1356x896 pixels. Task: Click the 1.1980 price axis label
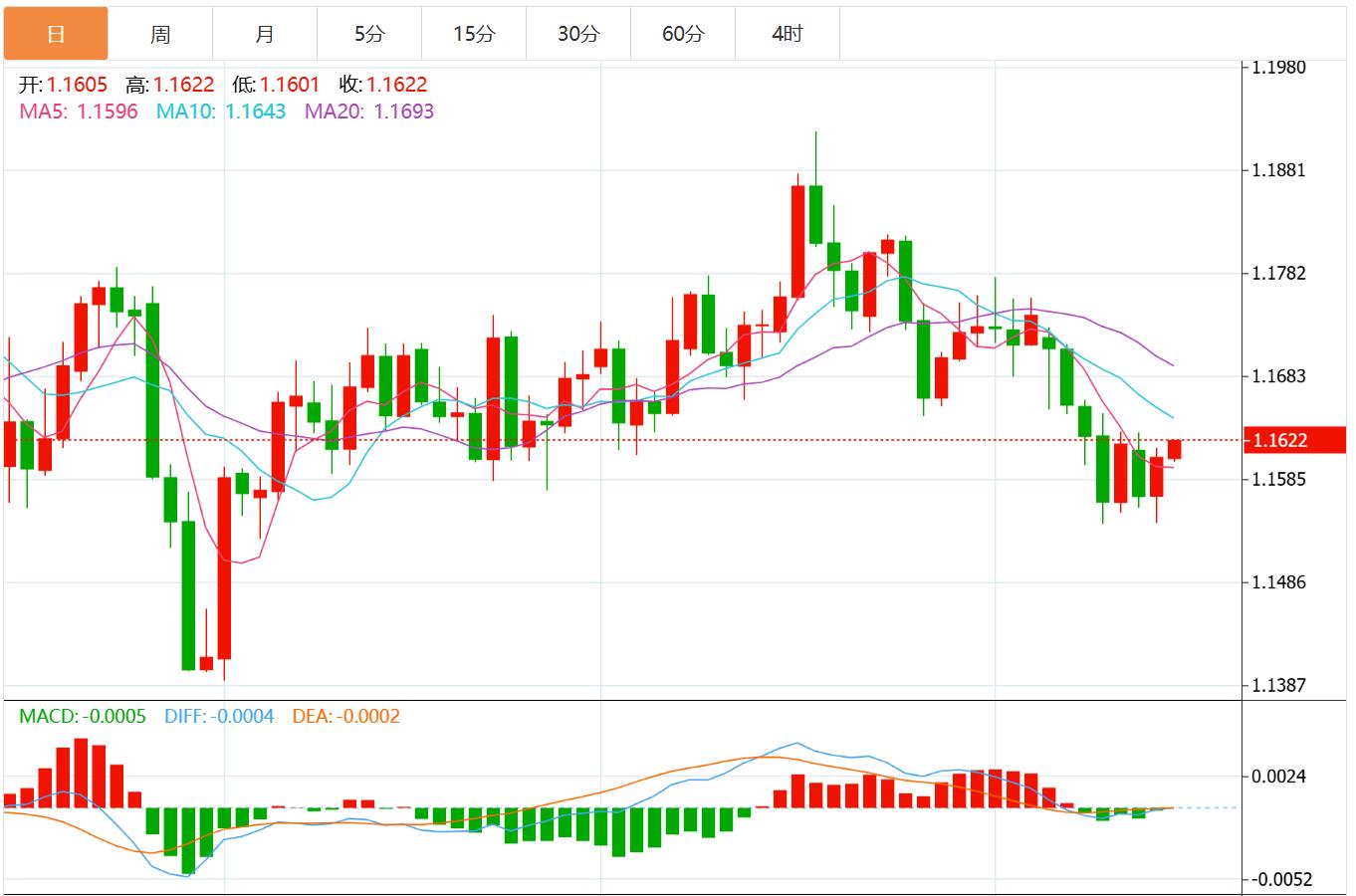[x=1278, y=68]
